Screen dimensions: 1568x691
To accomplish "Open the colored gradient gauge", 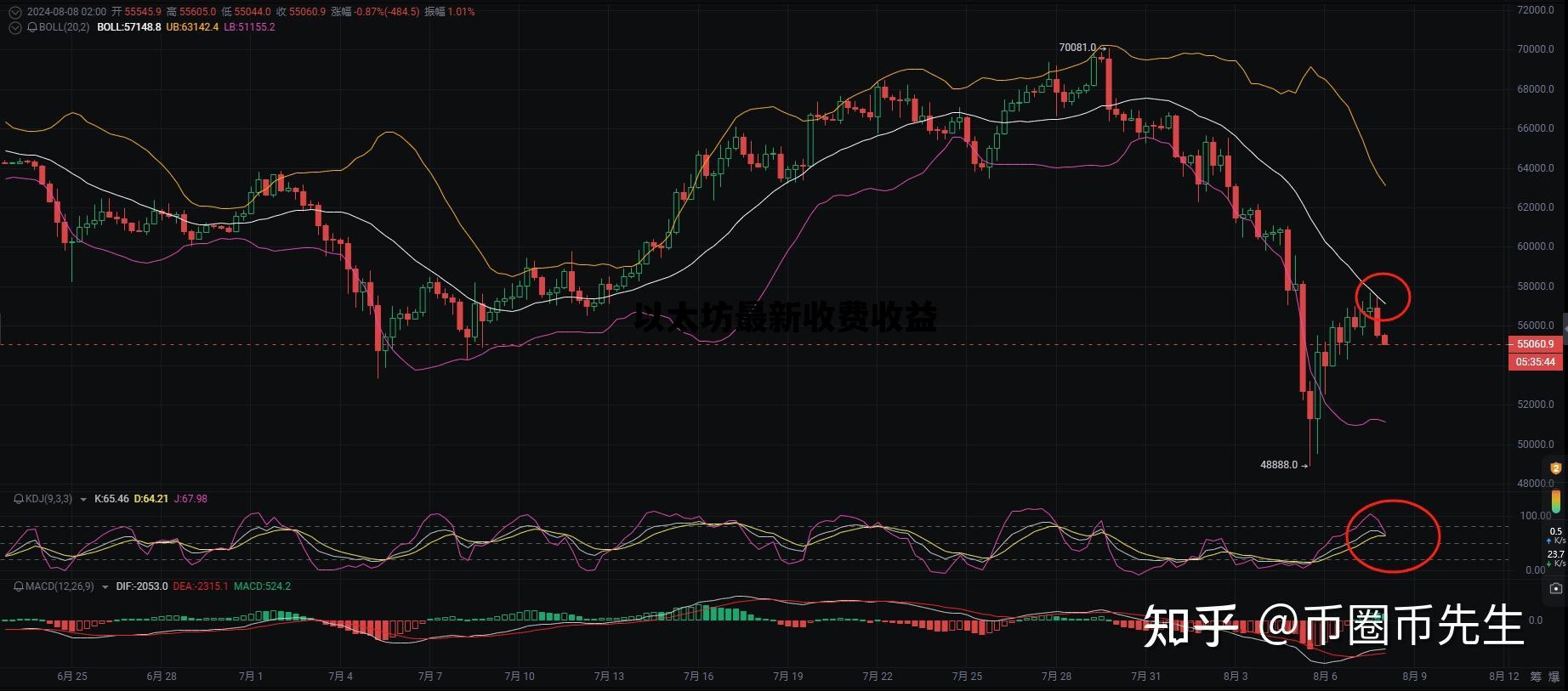I will 1556,500.
